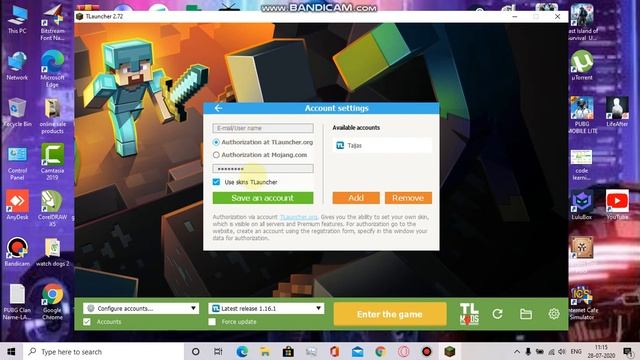Screen dimensions: 640x360
Task: Show hidden system tray icons
Action: [x=517, y=351]
